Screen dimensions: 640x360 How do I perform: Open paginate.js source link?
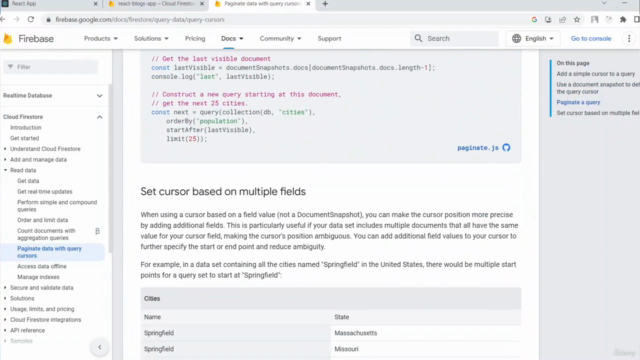[478, 148]
